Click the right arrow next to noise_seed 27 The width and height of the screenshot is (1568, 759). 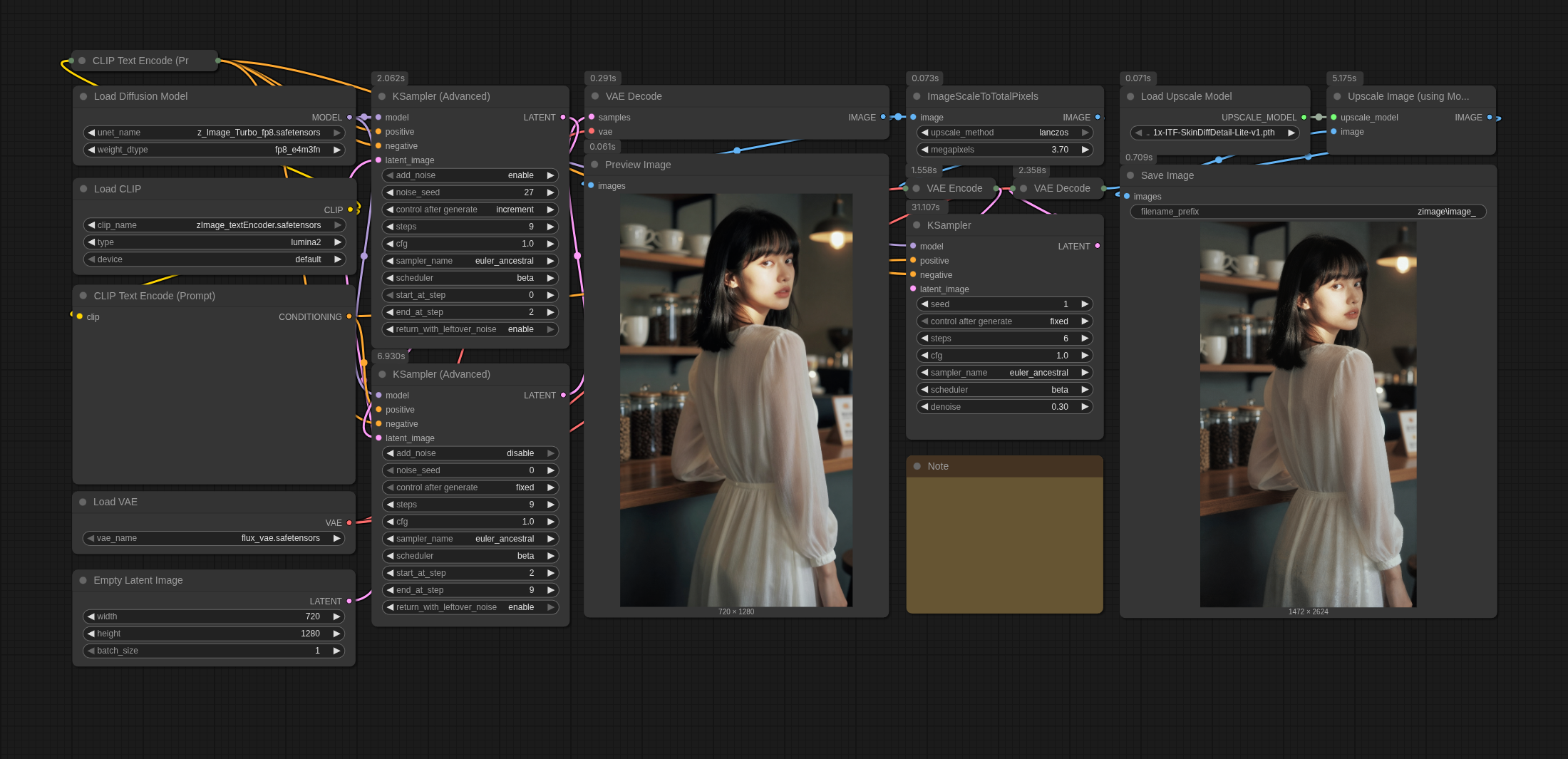550,192
